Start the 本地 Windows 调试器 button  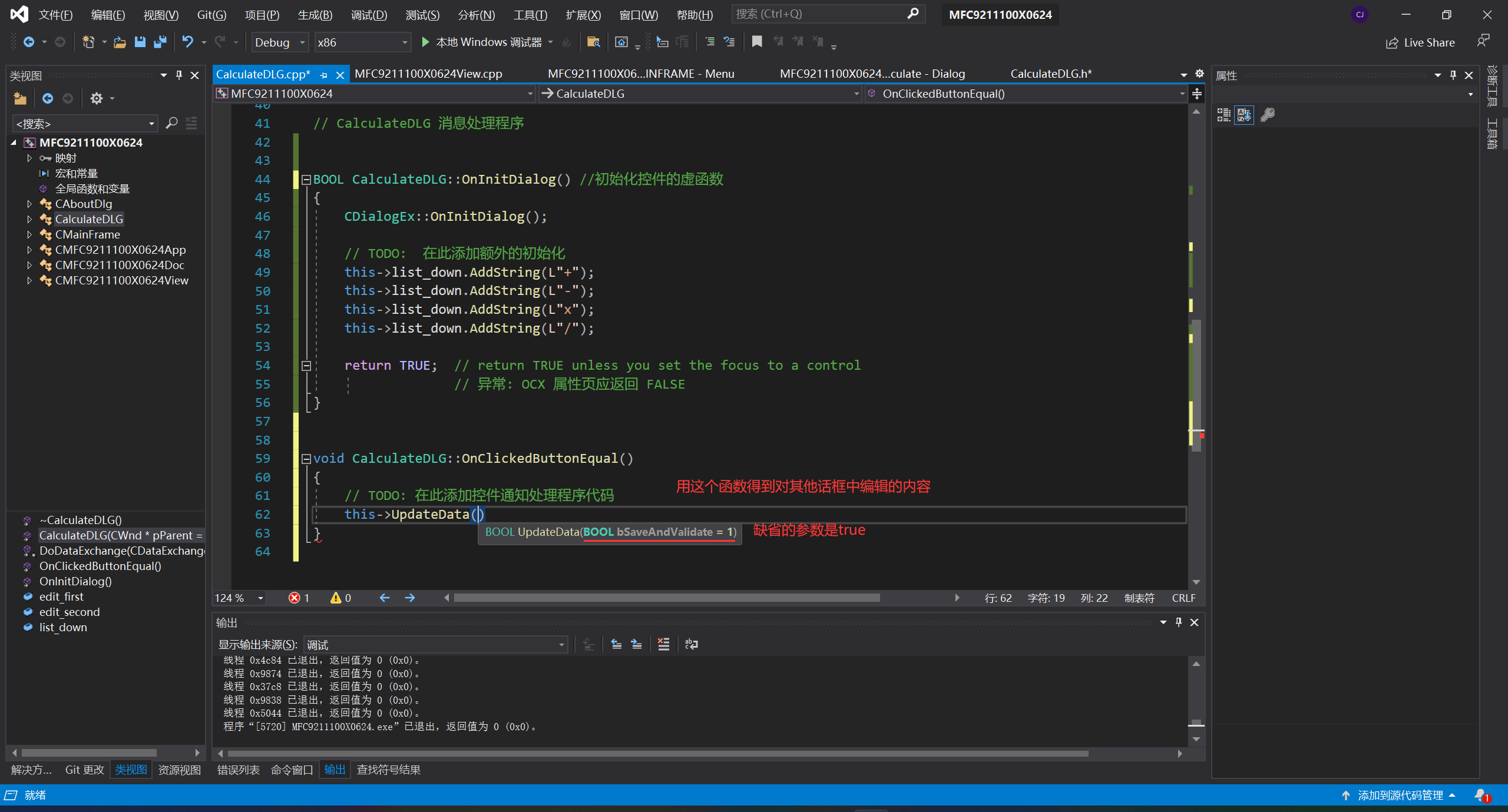[481, 42]
